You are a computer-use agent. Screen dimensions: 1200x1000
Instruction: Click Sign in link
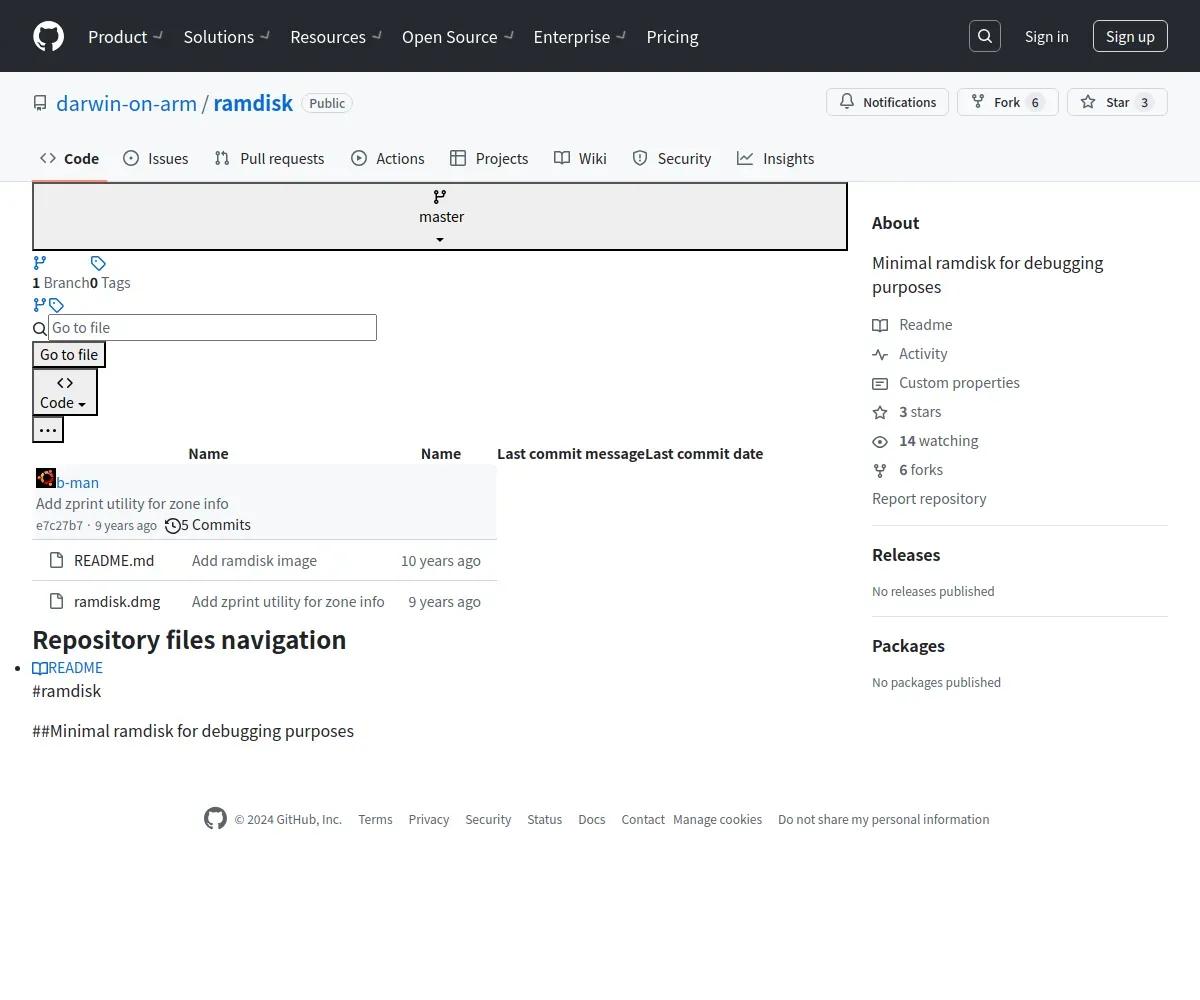pos(1046,37)
